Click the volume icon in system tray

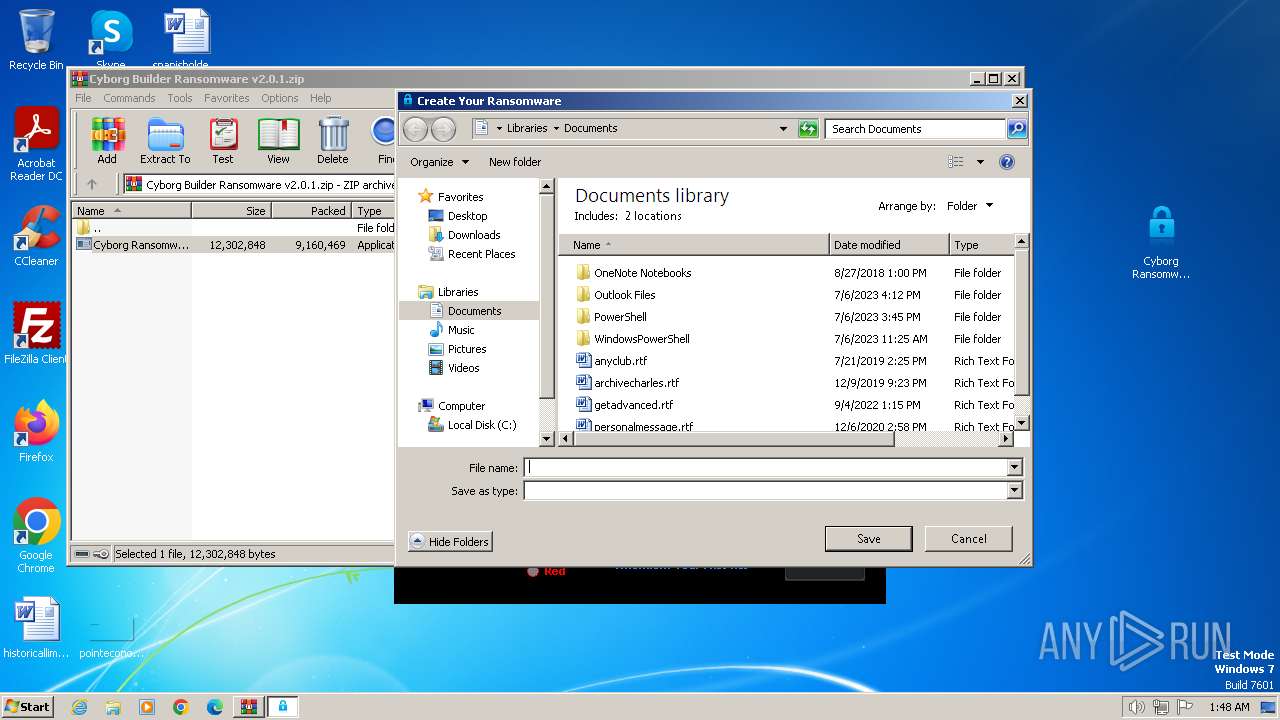pyautogui.click(x=1136, y=707)
